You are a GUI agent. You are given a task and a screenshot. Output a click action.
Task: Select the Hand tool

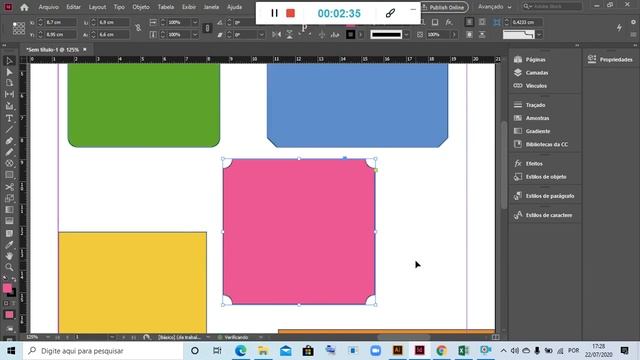point(9,256)
